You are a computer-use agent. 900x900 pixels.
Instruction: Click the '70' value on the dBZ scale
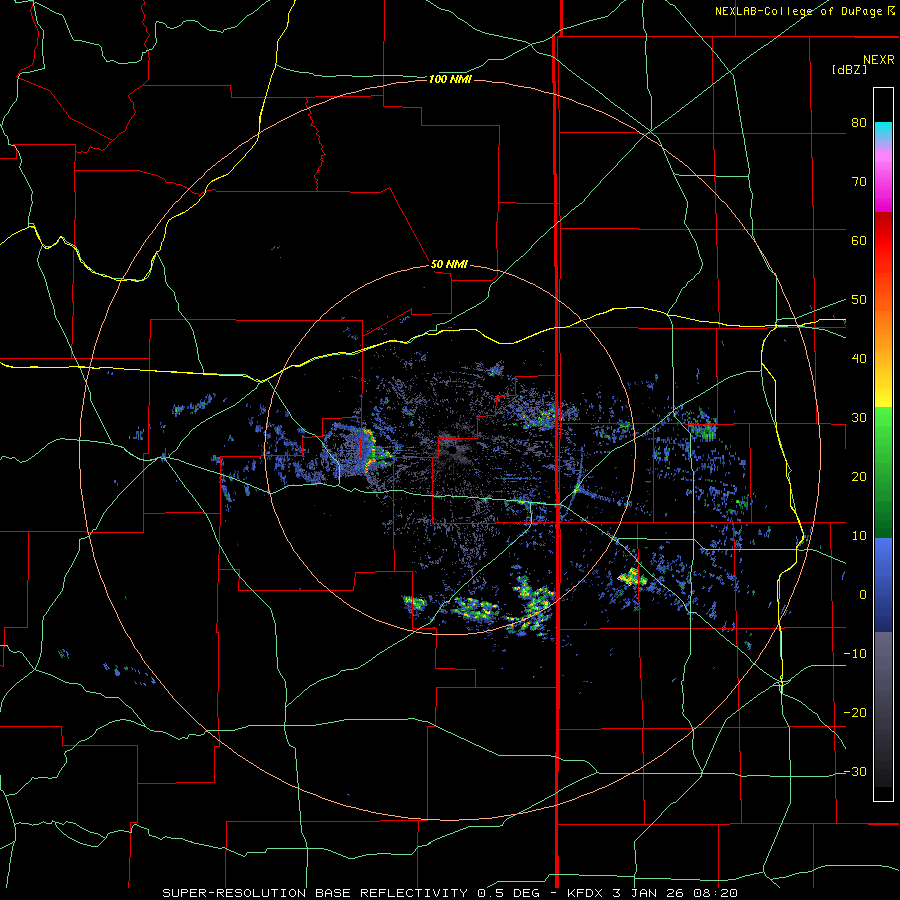(859, 181)
